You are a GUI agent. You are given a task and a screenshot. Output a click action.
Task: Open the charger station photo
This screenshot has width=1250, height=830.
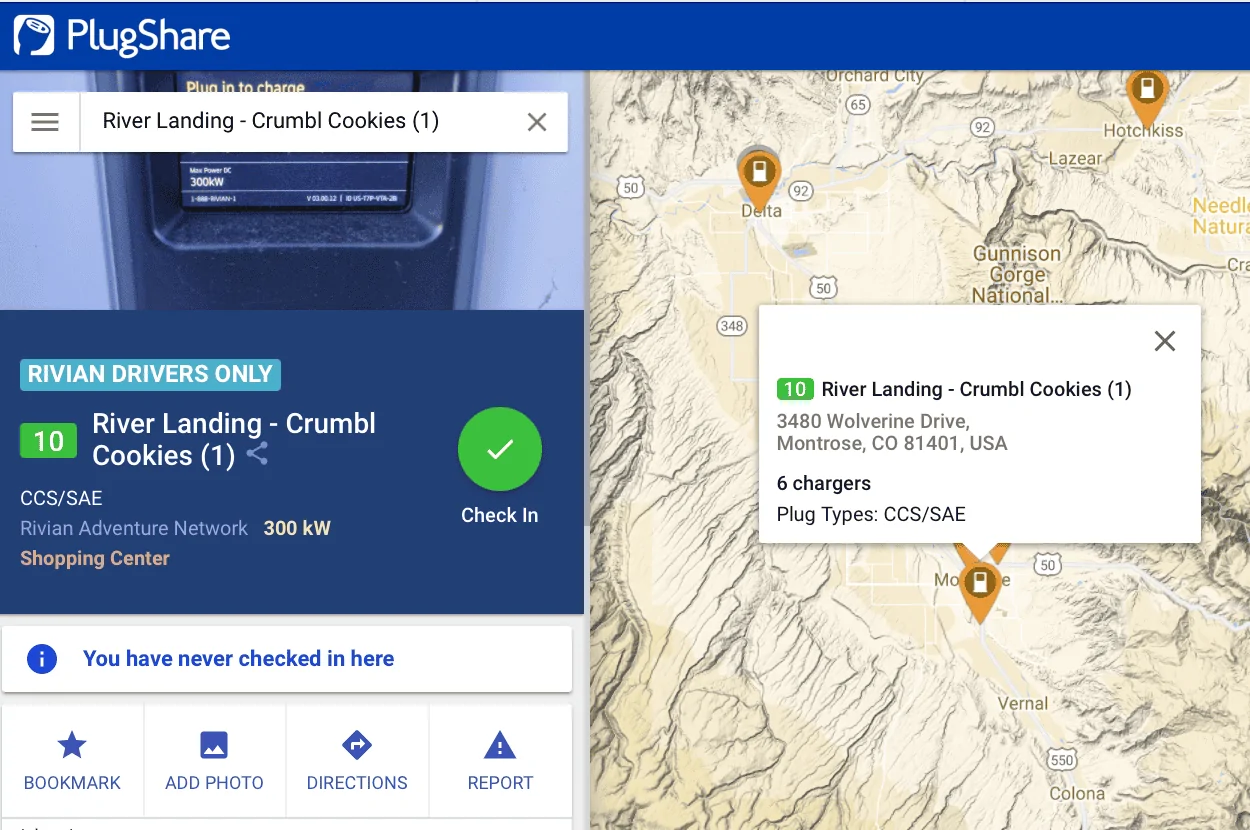(292, 230)
